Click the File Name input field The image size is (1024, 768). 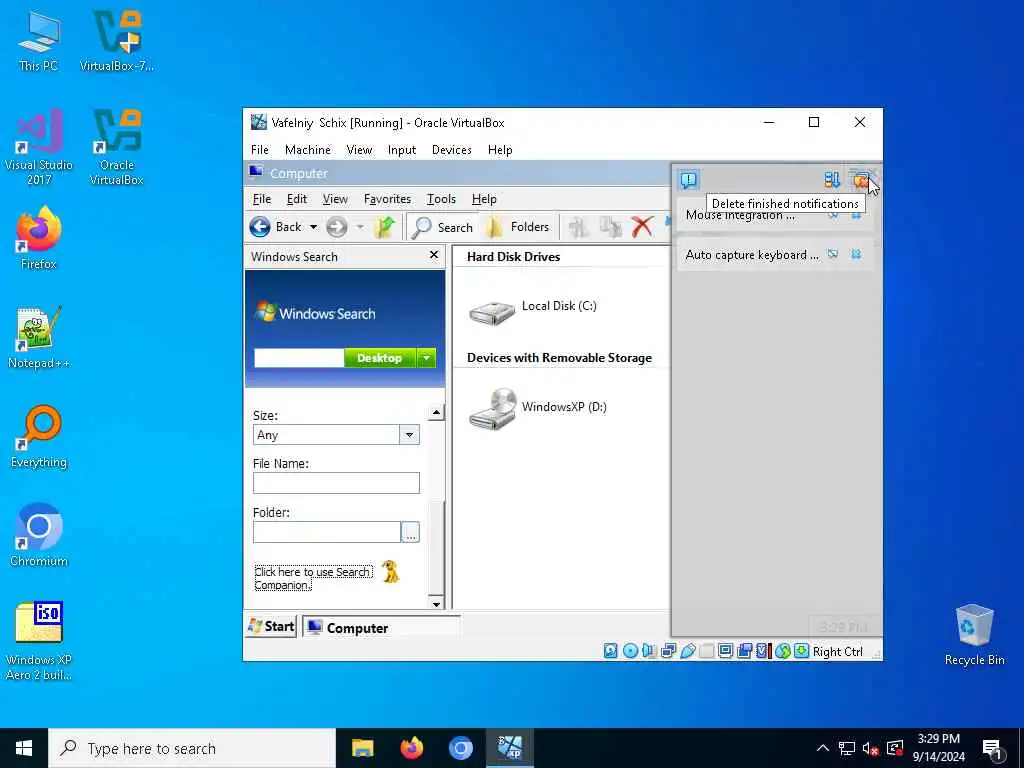pyautogui.click(x=336, y=483)
